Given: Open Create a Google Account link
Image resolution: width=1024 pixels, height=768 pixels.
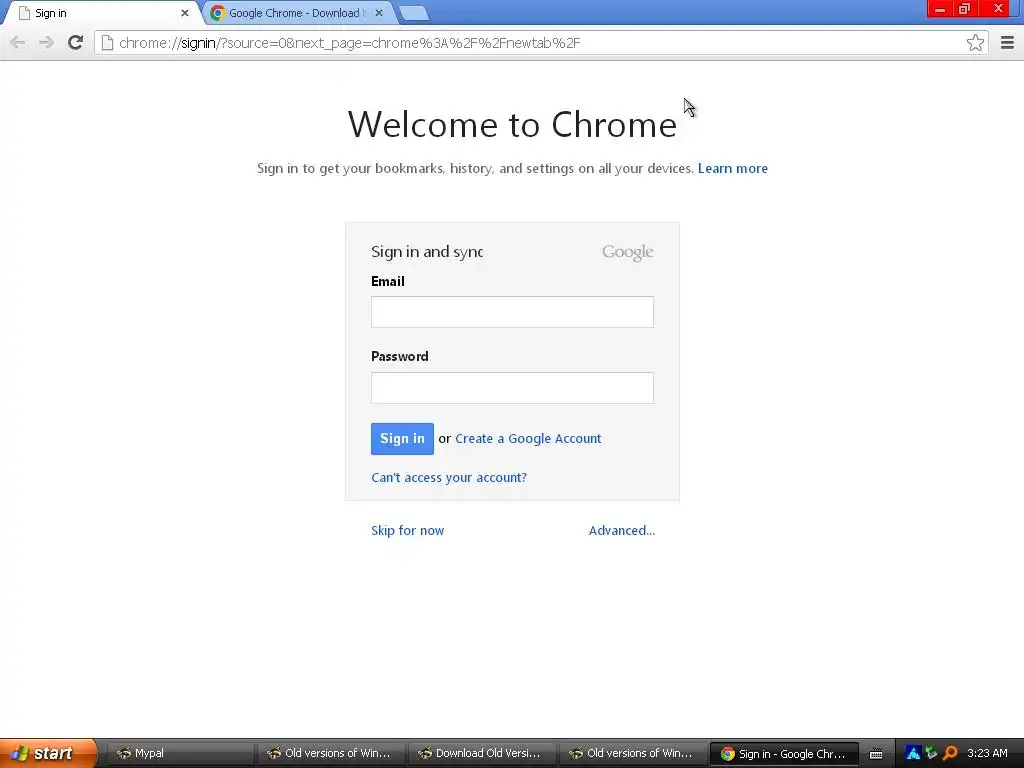Looking at the screenshot, I should (528, 439).
